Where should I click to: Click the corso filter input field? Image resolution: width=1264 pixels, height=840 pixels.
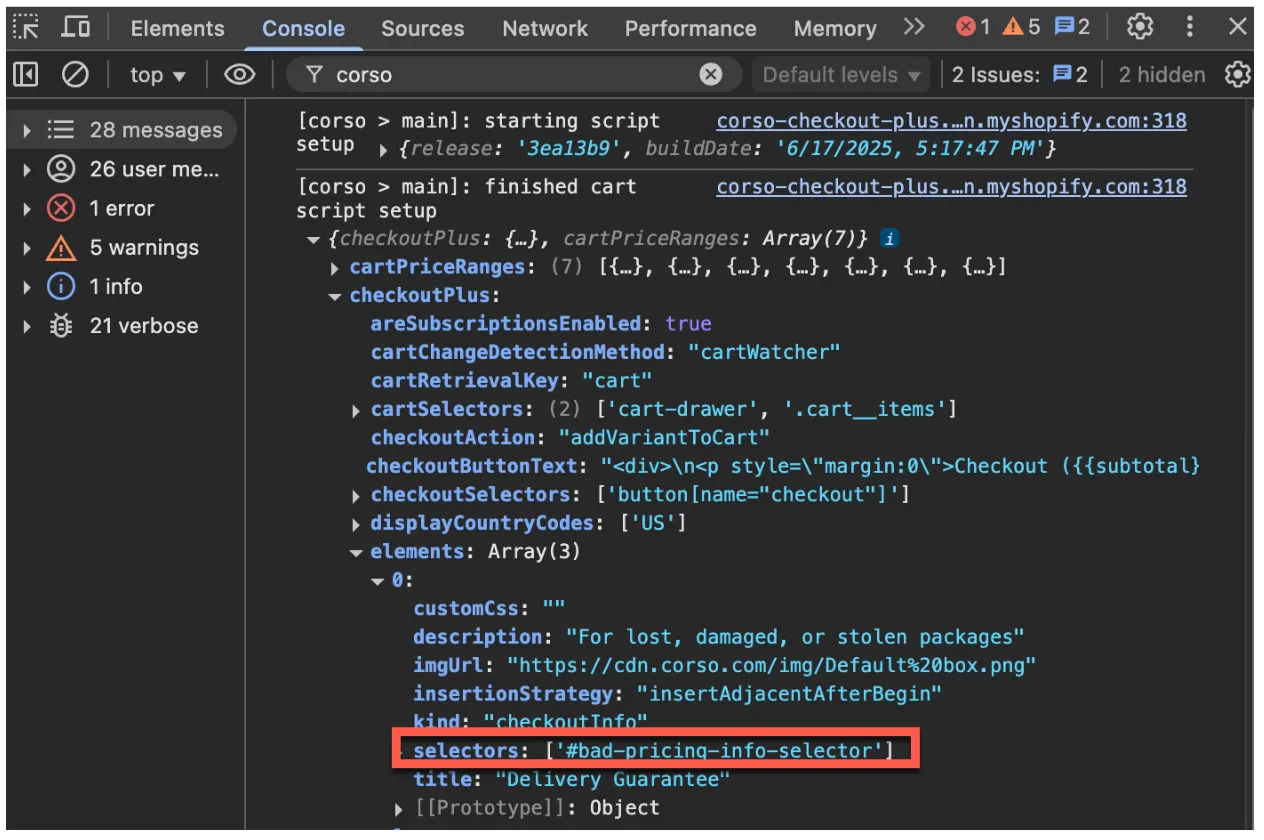pyautogui.click(x=510, y=75)
